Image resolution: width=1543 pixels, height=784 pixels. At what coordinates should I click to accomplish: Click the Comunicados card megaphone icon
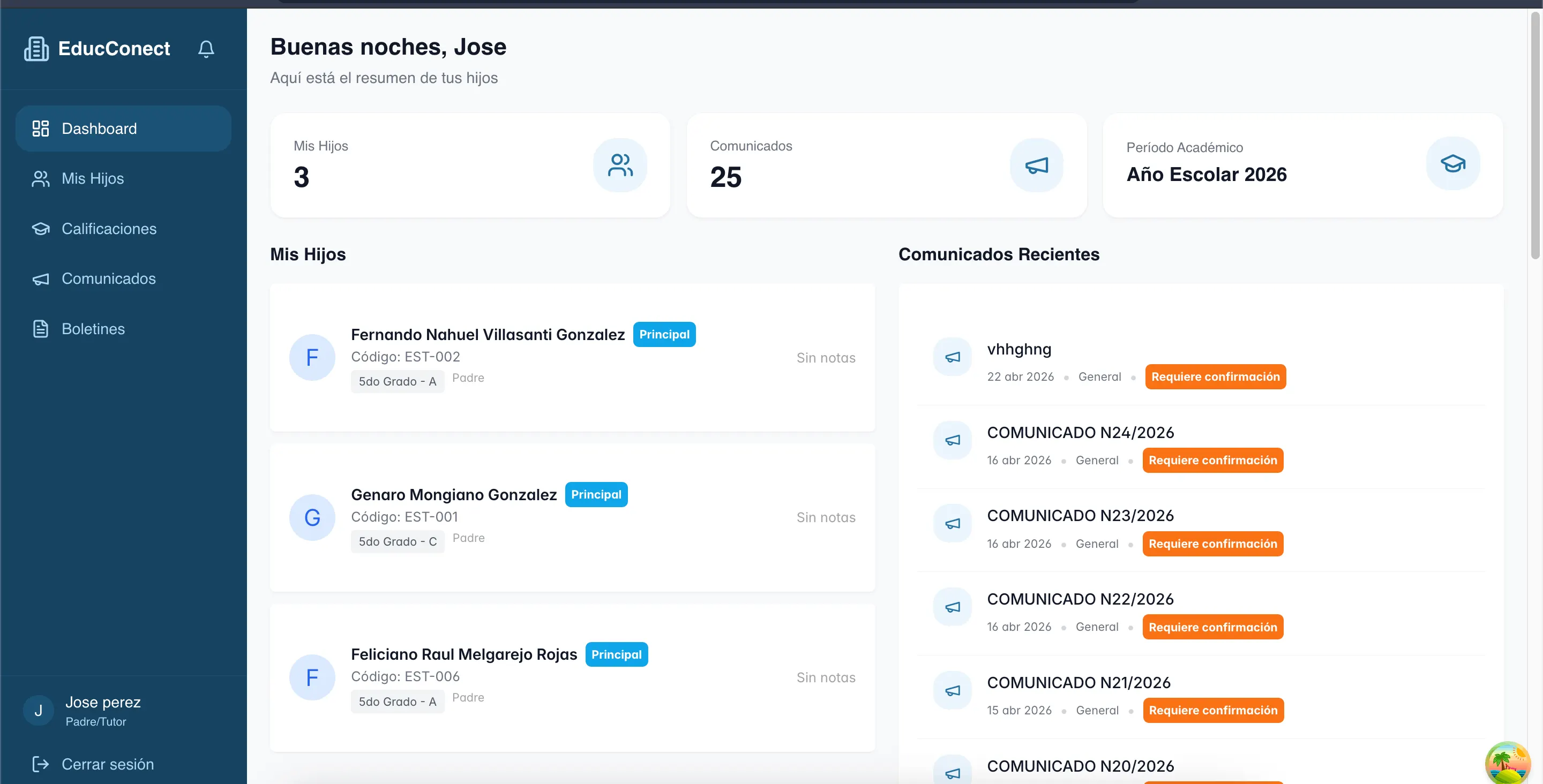tap(1036, 165)
